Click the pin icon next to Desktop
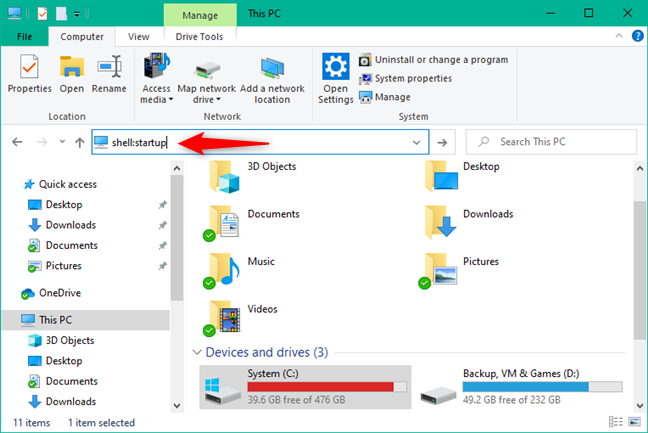Screen dimensions: 648x433 coord(163,205)
